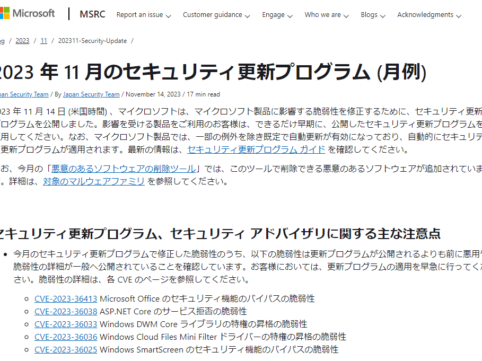Click the November 14, 2023 date text
The height and width of the screenshot is (361, 482).
coord(153,94)
